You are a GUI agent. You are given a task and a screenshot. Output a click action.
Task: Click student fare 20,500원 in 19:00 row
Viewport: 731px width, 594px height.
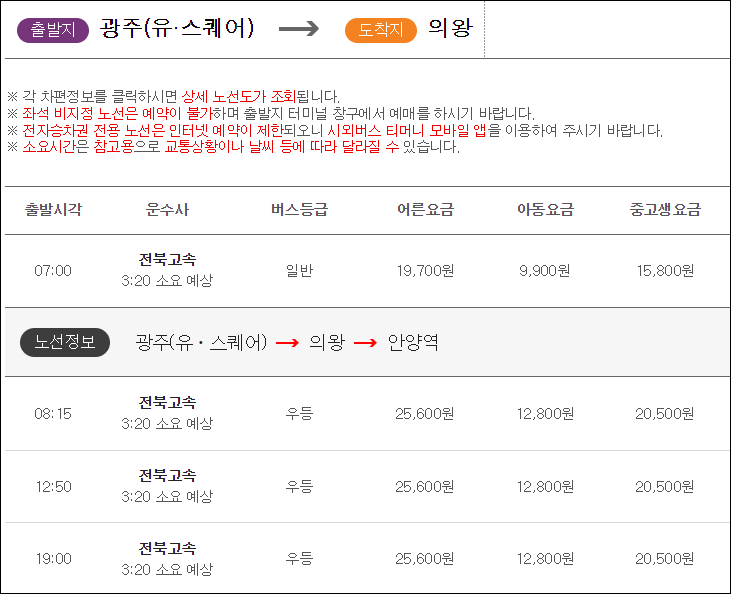pos(665,559)
